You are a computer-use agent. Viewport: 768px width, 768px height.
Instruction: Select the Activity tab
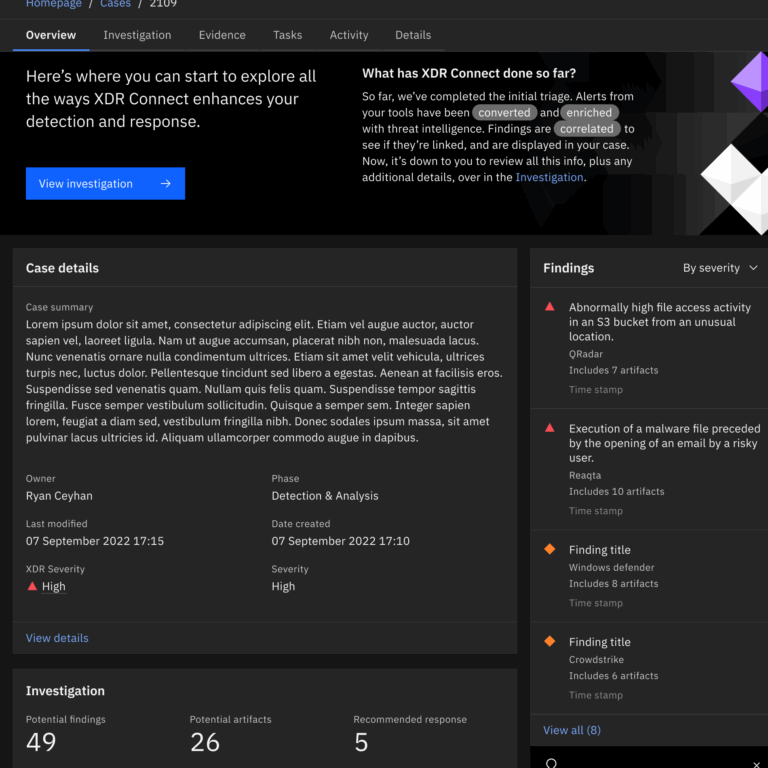tap(349, 35)
